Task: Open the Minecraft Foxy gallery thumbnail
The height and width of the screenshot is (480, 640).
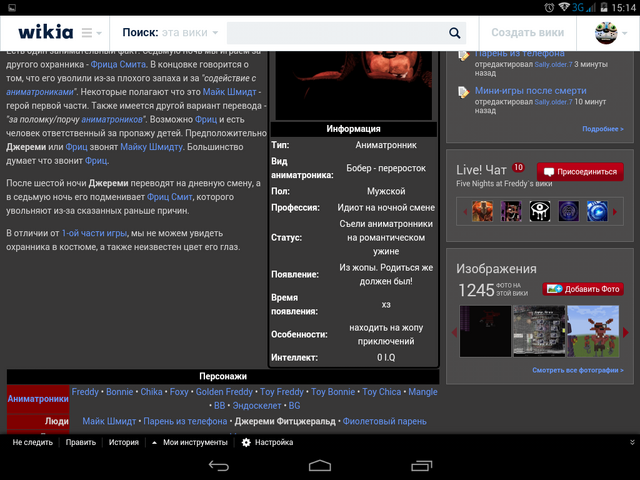Action: pyautogui.click(x=593, y=331)
